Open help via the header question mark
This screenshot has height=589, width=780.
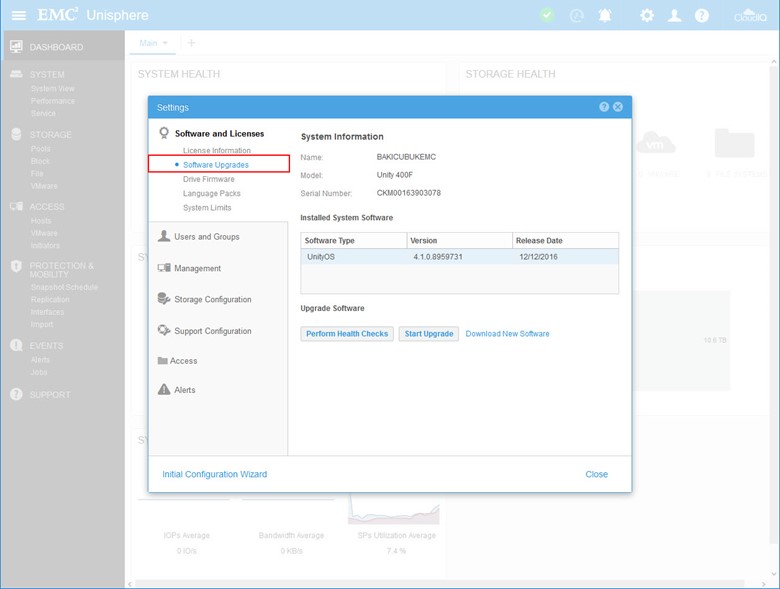702,15
